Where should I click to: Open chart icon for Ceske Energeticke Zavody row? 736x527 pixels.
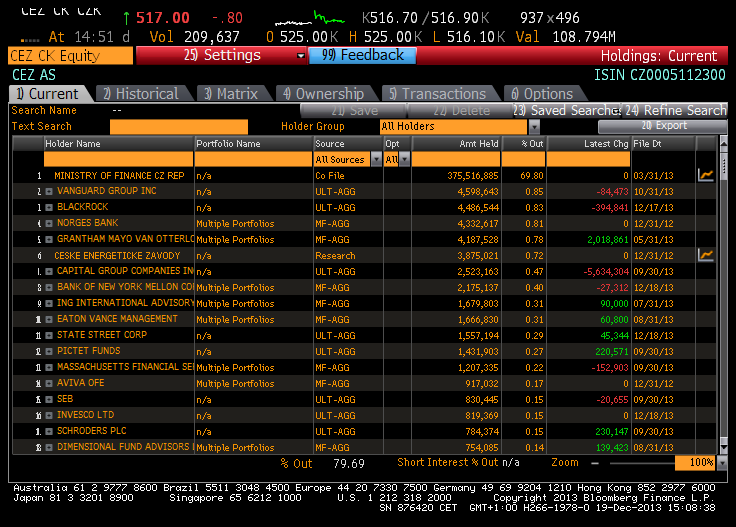point(705,255)
